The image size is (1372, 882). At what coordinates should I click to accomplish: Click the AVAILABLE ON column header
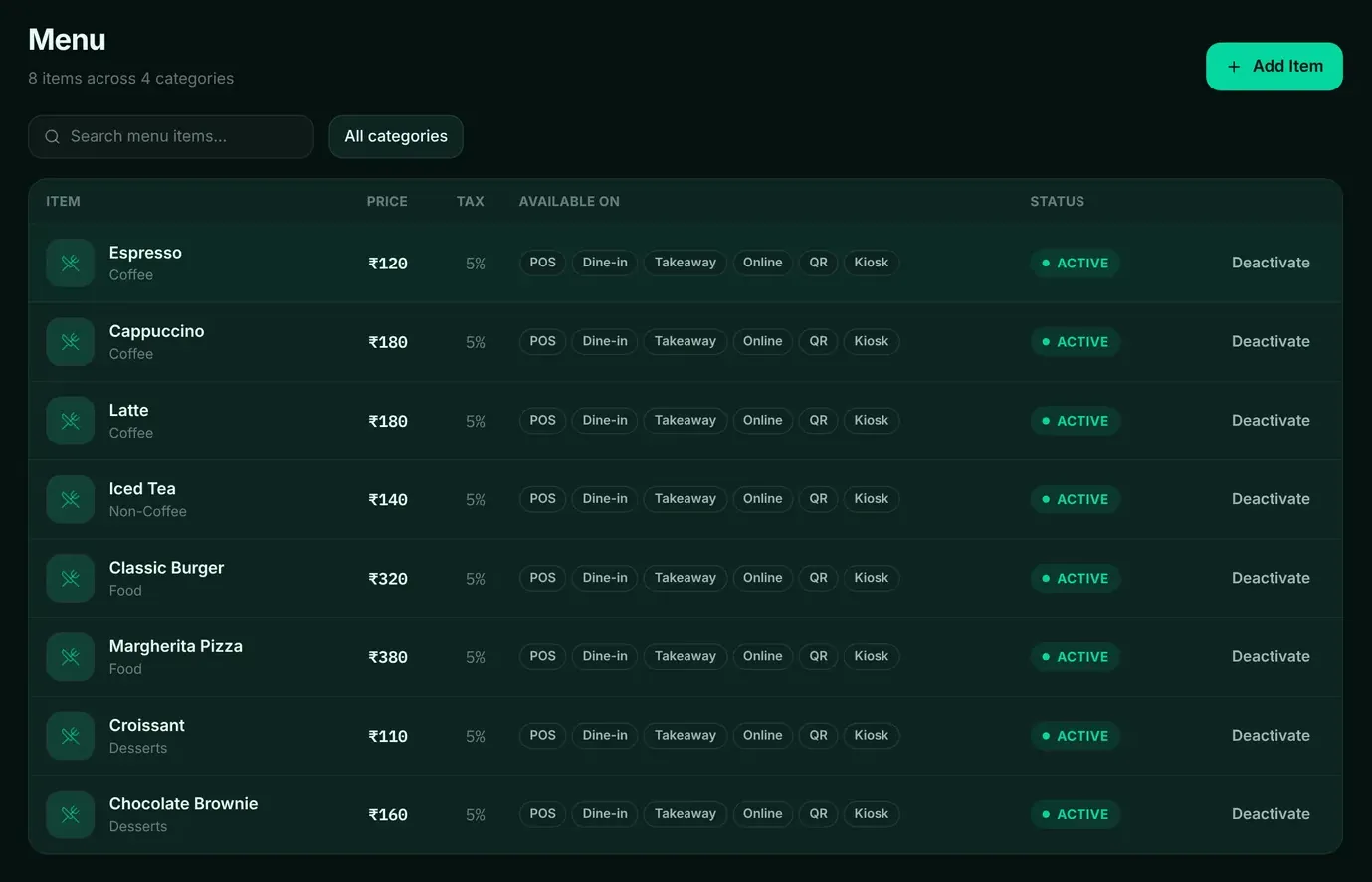(x=569, y=201)
